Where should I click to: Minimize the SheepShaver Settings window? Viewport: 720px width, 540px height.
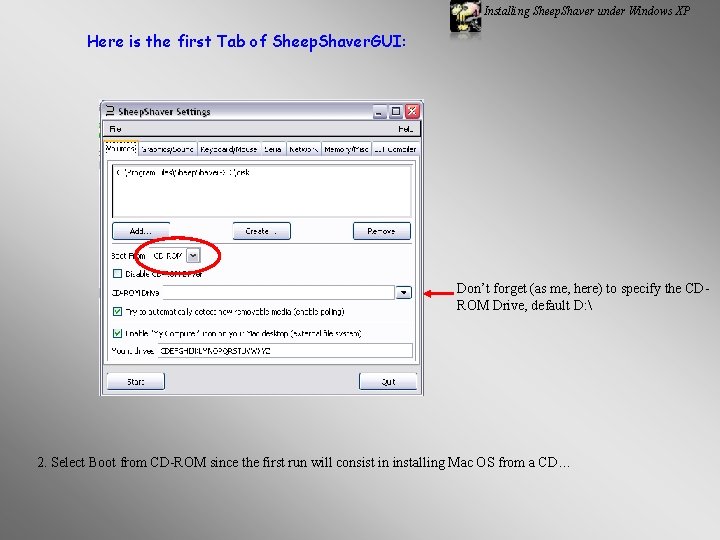coord(379,112)
